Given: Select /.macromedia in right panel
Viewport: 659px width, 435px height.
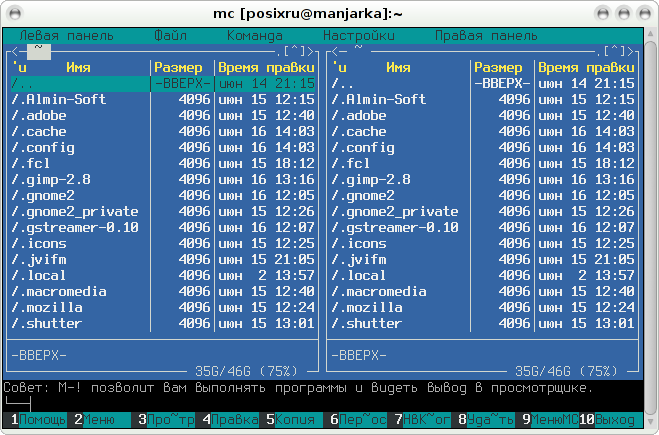Looking at the screenshot, I should [x=482, y=291].
